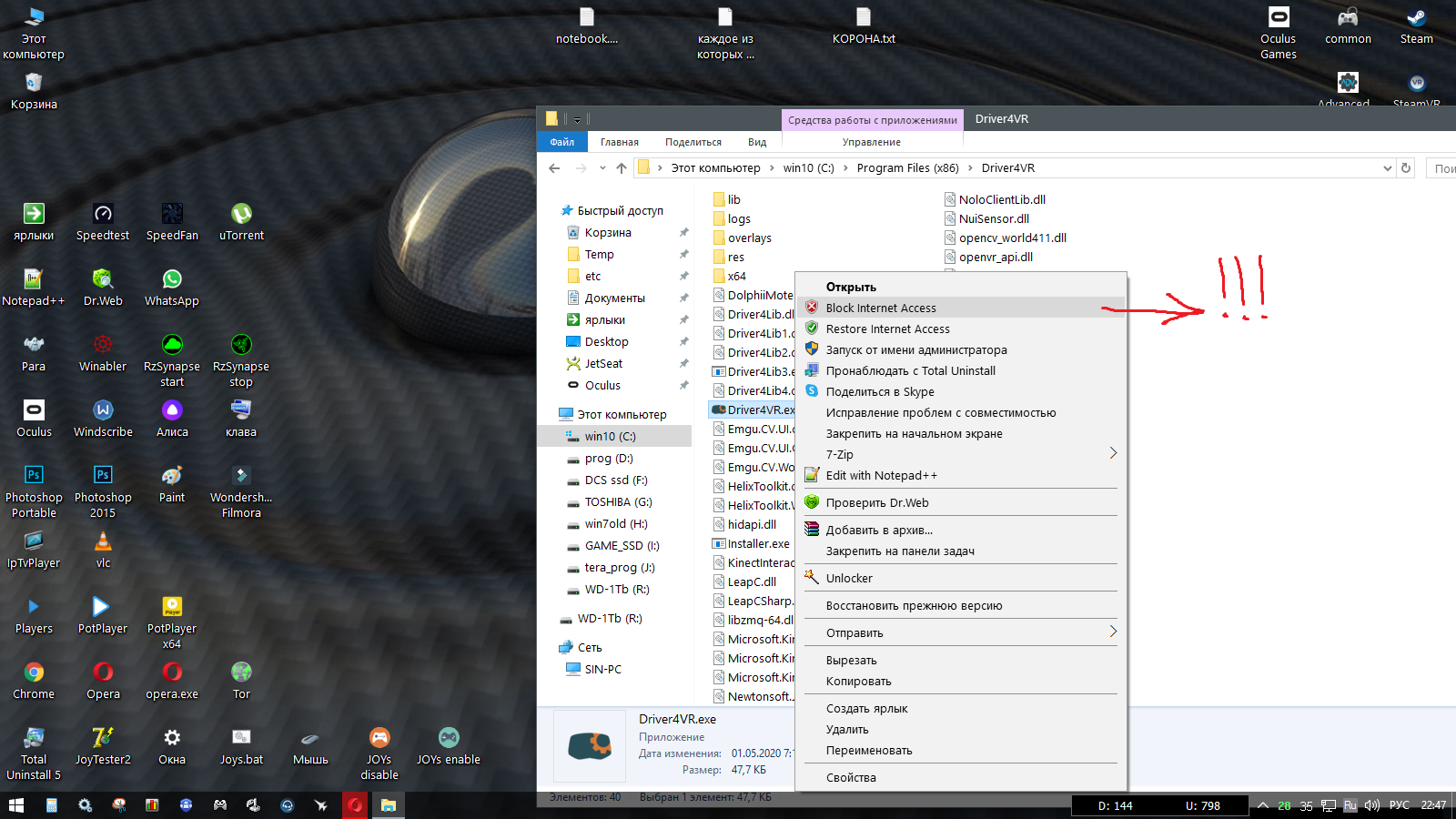The height and width of the screenshot is (819, 1456).
Task: Select Документы in quick access
Action: pos(614,298)
